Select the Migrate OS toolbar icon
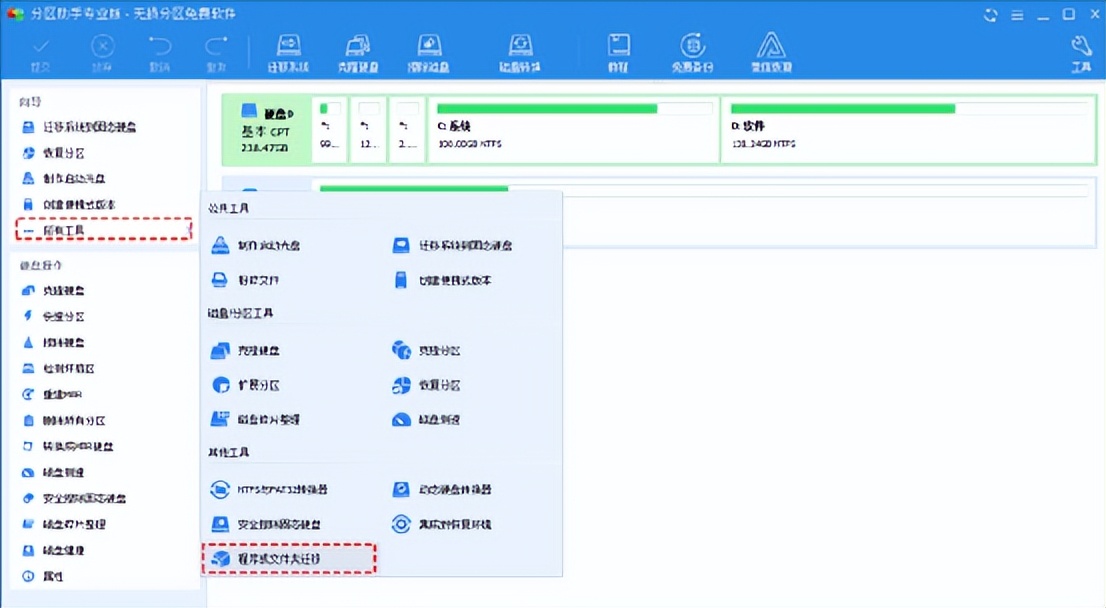The width and height of the screenshot is (1106, 608). (x=289, y=51)
